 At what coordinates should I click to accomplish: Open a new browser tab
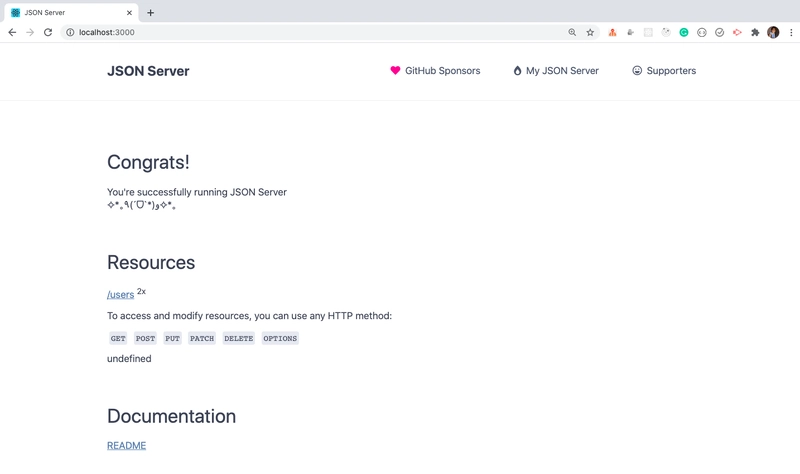151,13
